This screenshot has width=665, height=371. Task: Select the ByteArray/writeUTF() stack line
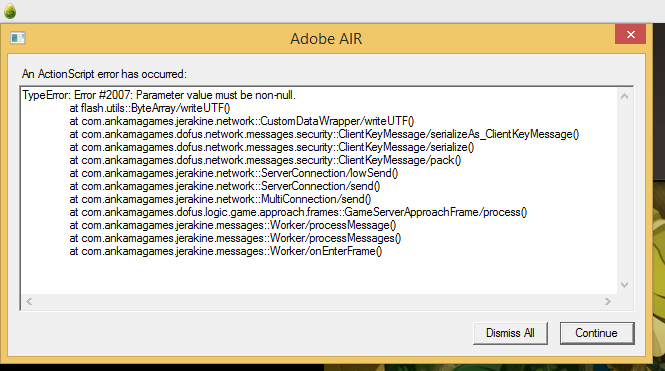(x=150, y=108)
